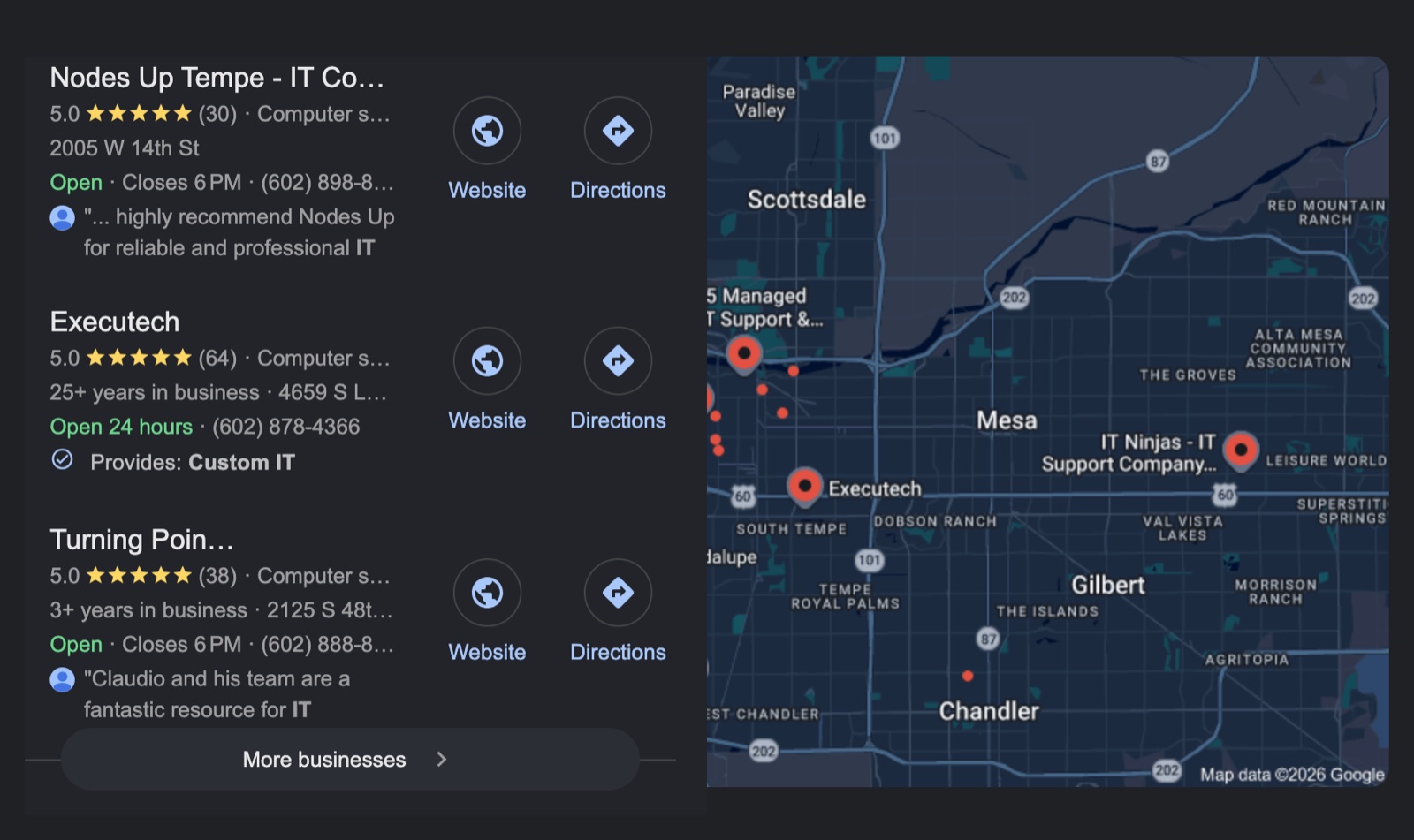
Task: Get directions to Nodes Up Tempe
Action: 618,131
